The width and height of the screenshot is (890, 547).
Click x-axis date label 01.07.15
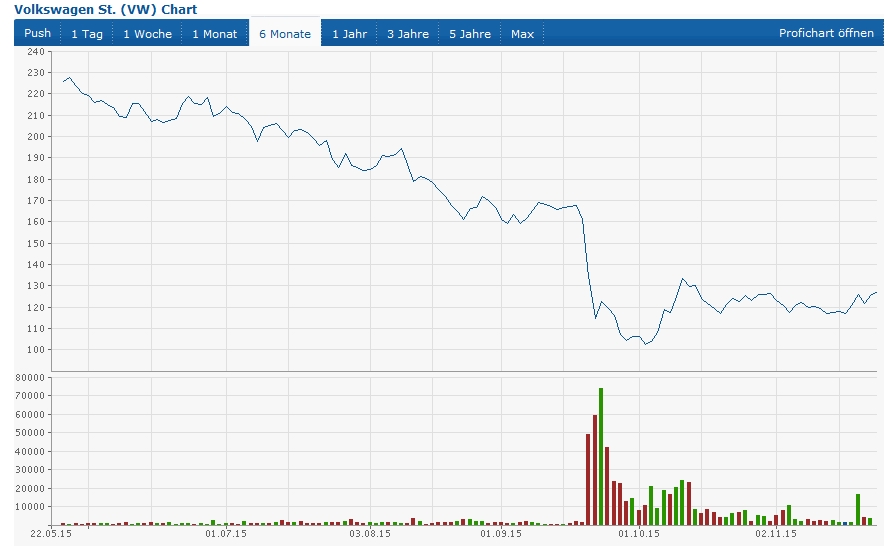(x=226, y=533)
